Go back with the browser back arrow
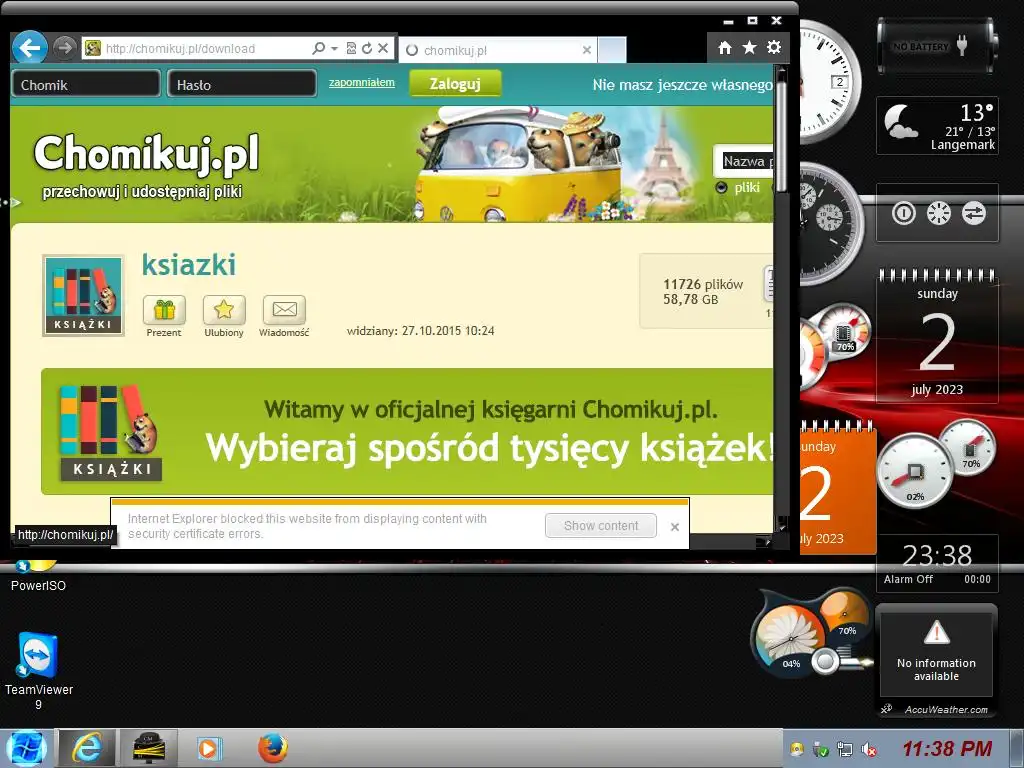Image resolution: width=1024 pixels, height=768 pixels. 29,48
